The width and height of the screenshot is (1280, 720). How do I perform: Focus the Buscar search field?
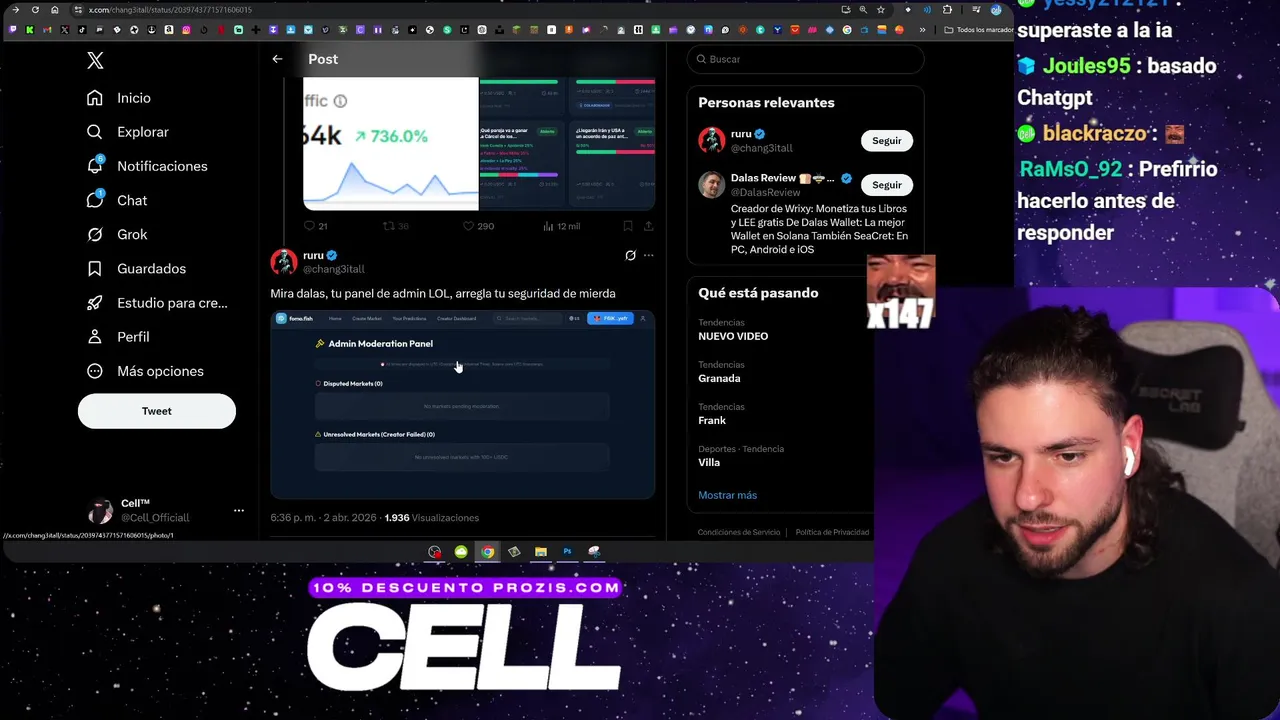[805, 59]
